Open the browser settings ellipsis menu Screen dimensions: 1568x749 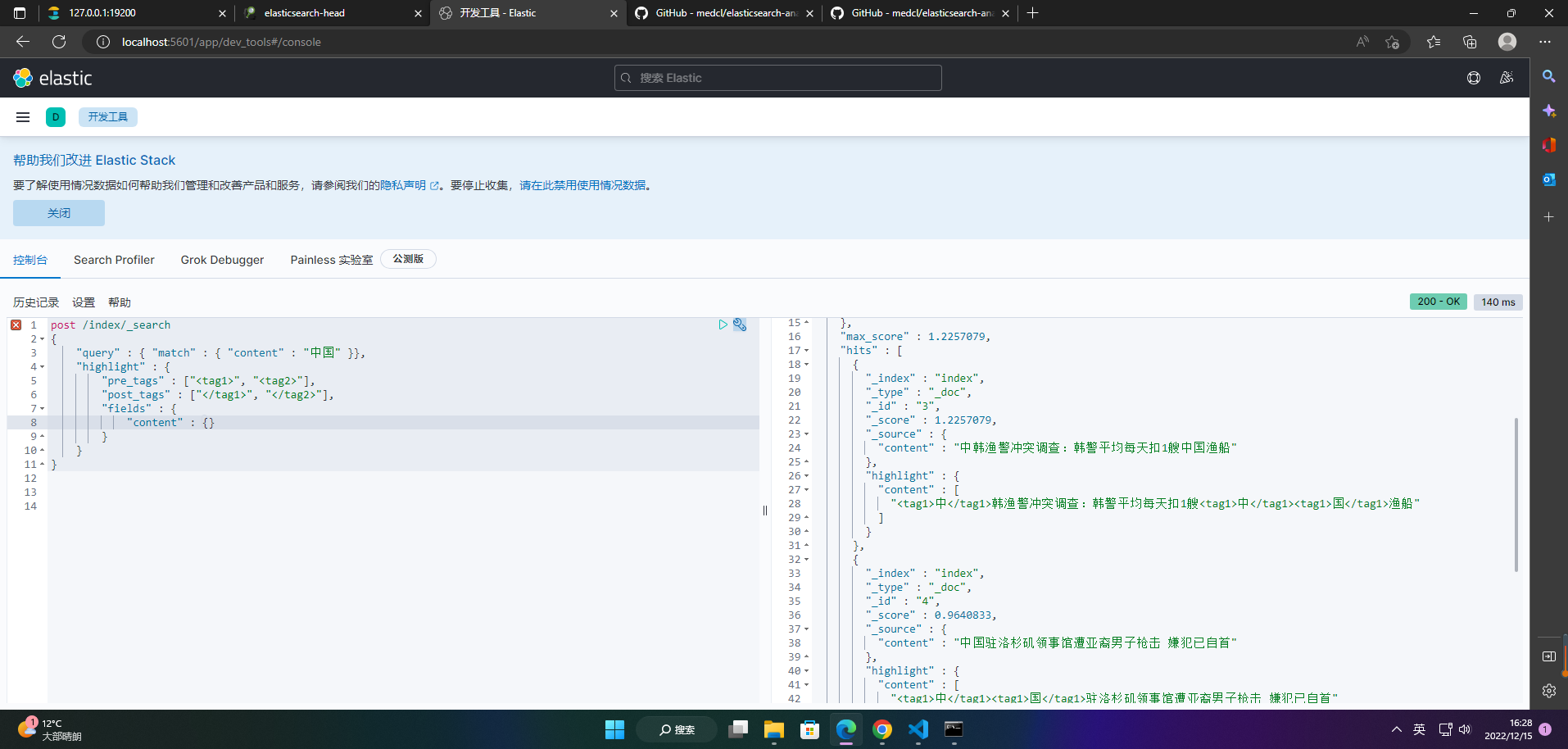pyautogui.click(x=1545, y=42)
